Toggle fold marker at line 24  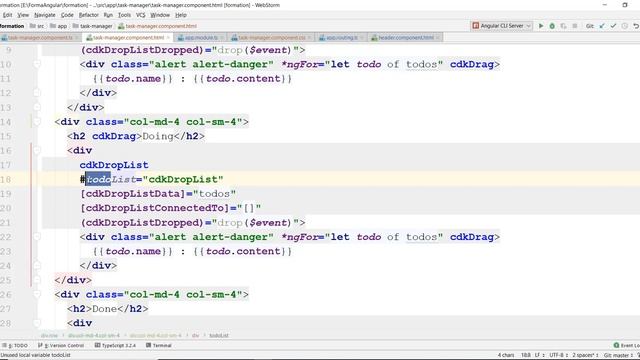[37, 266]
